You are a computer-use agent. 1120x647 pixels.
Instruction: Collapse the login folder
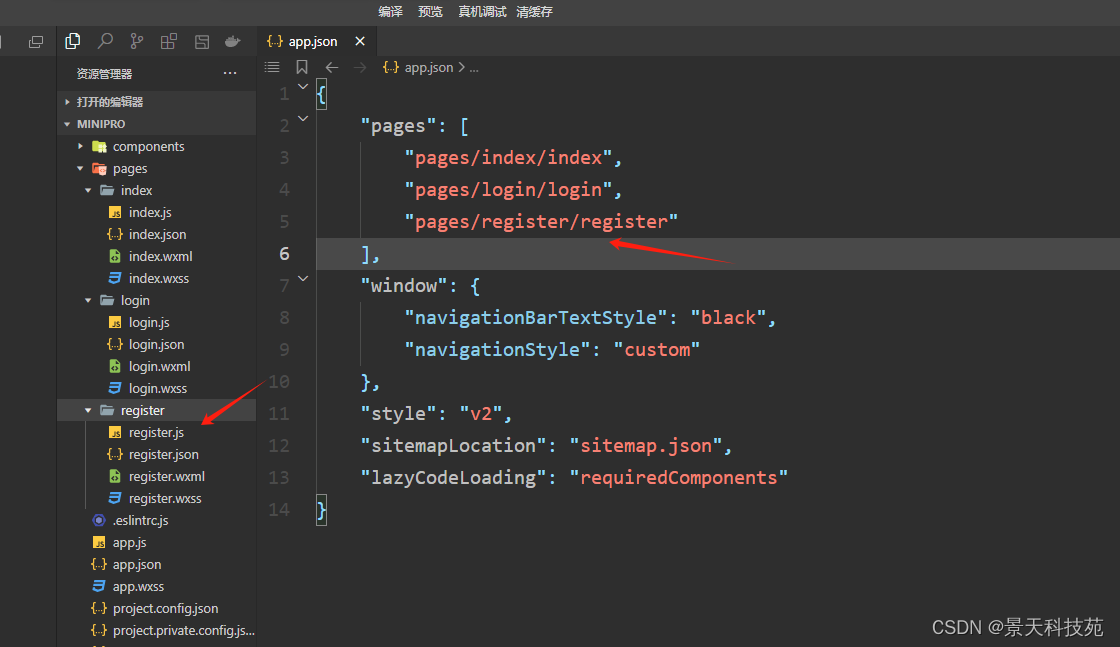click(88, 301)
